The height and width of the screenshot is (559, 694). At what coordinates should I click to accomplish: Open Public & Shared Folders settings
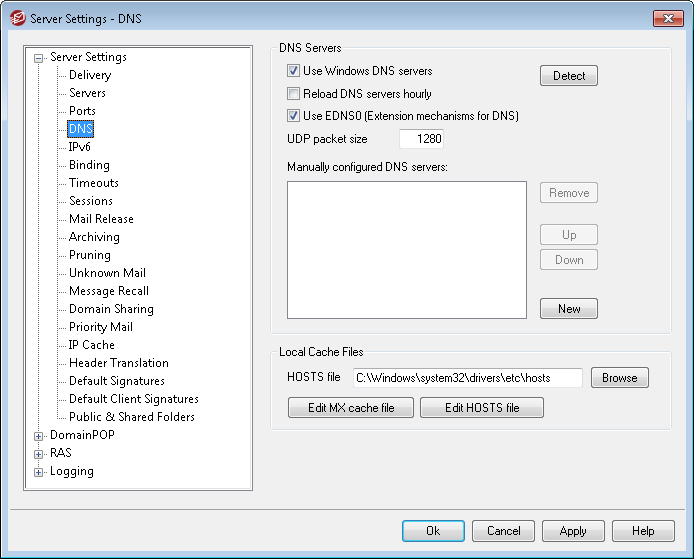[x=131, y=417]
